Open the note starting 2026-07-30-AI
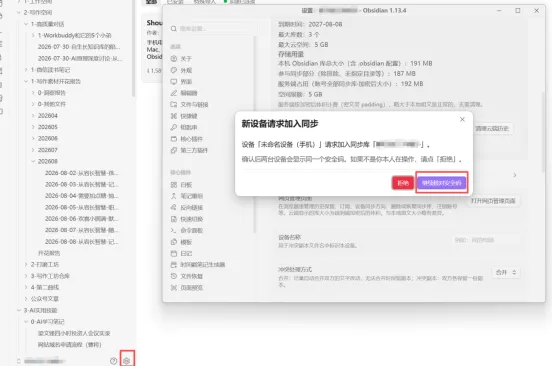The width and height of the screenshot is (553, 367). pos(79,59)
